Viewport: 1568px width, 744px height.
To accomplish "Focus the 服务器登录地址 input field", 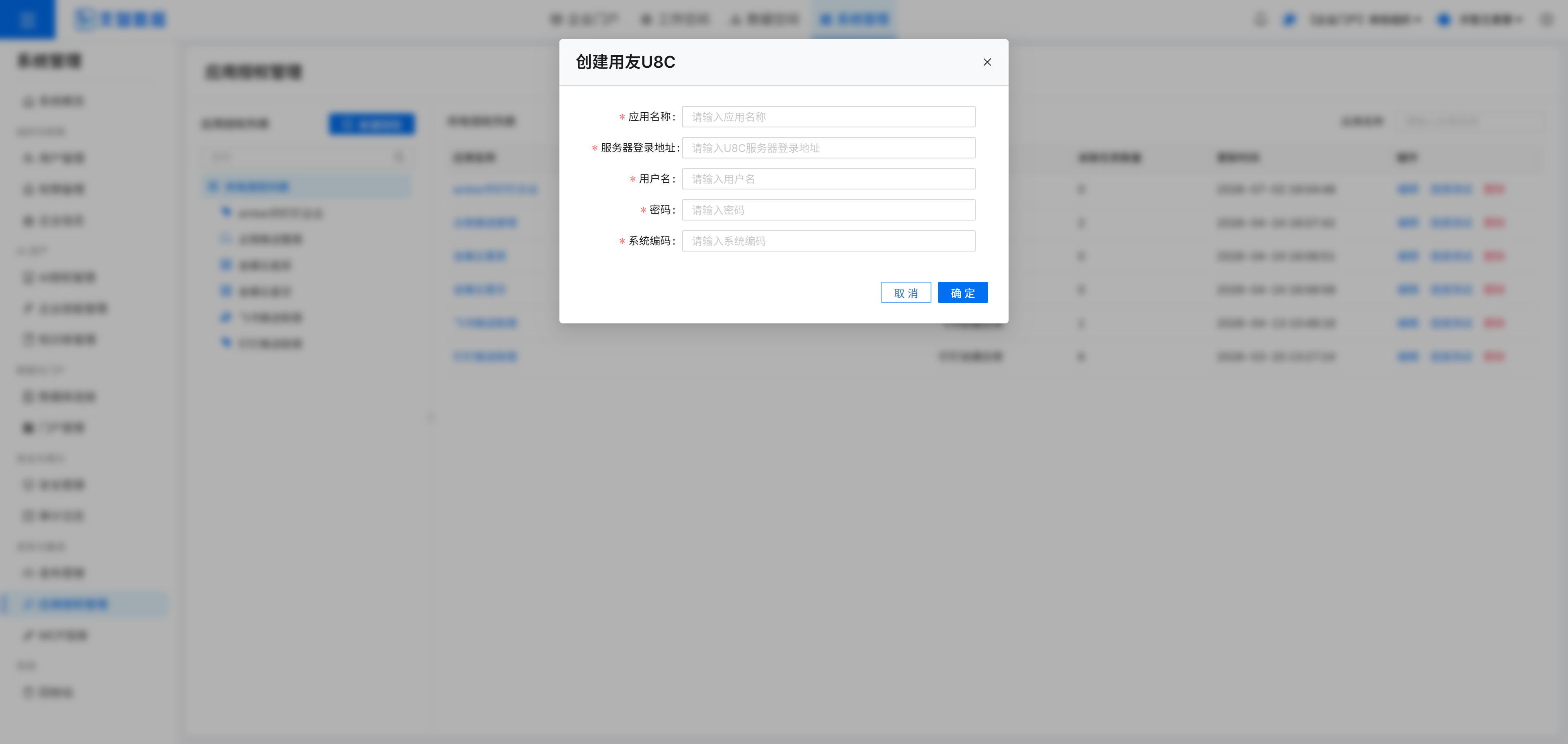I will tap(828, 148).
